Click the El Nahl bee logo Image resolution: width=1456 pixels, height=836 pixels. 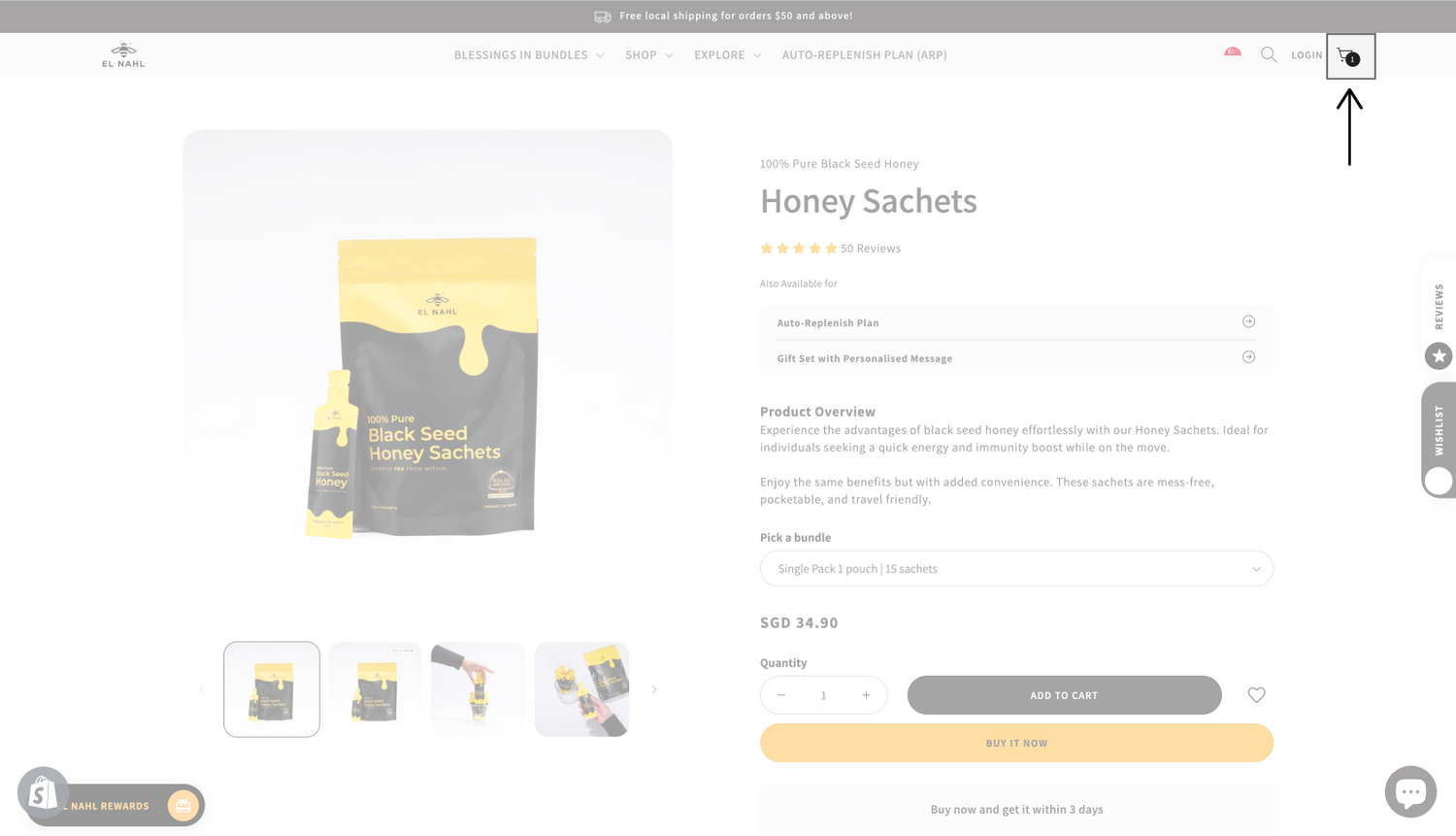(x=123, y=55)
